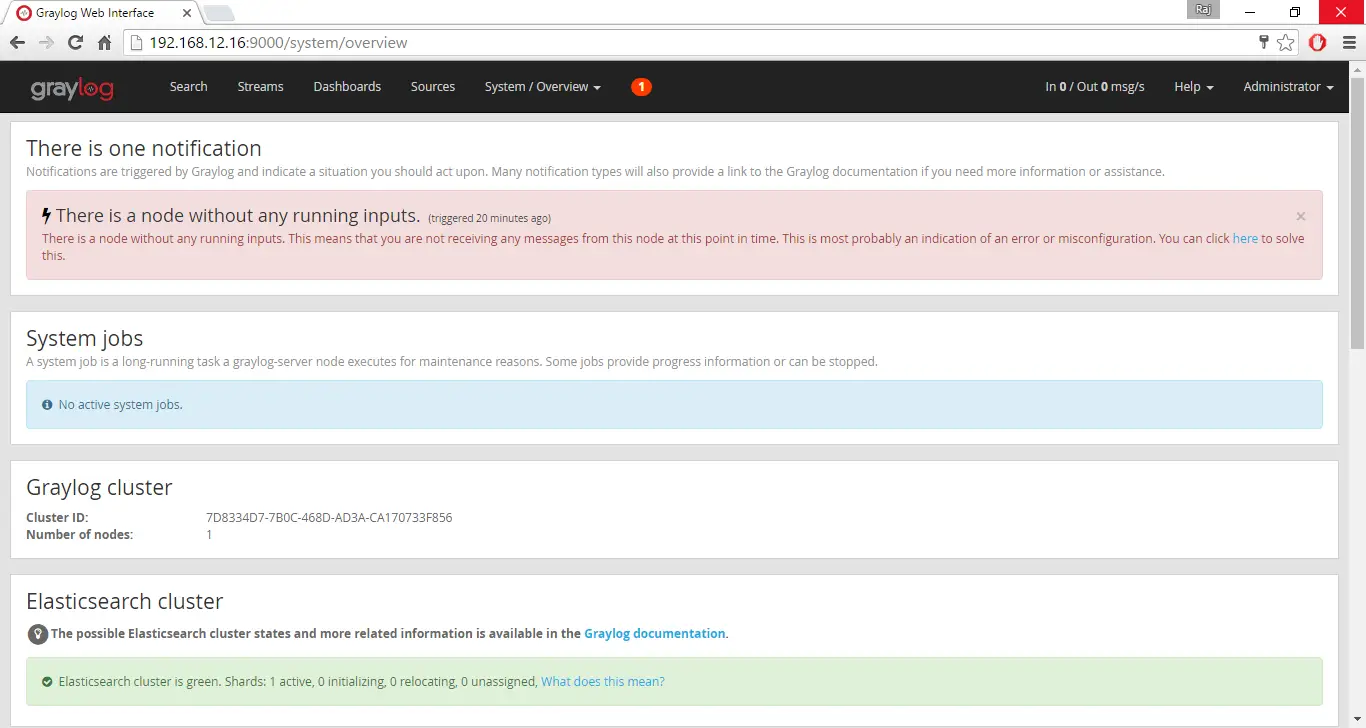Click the key password icon in address bar
The image size is (1366, 728).
[1264, 43]
